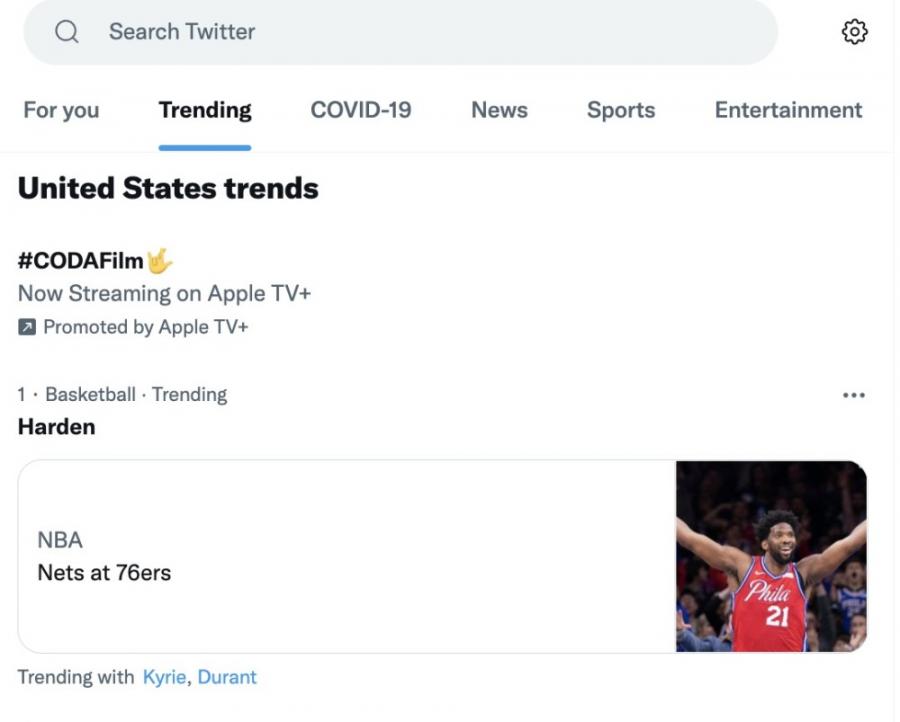This screenshot has height=722, width=900.
Task: Click the 76ers player thumbnail image
Action: (x=771, y=556)
